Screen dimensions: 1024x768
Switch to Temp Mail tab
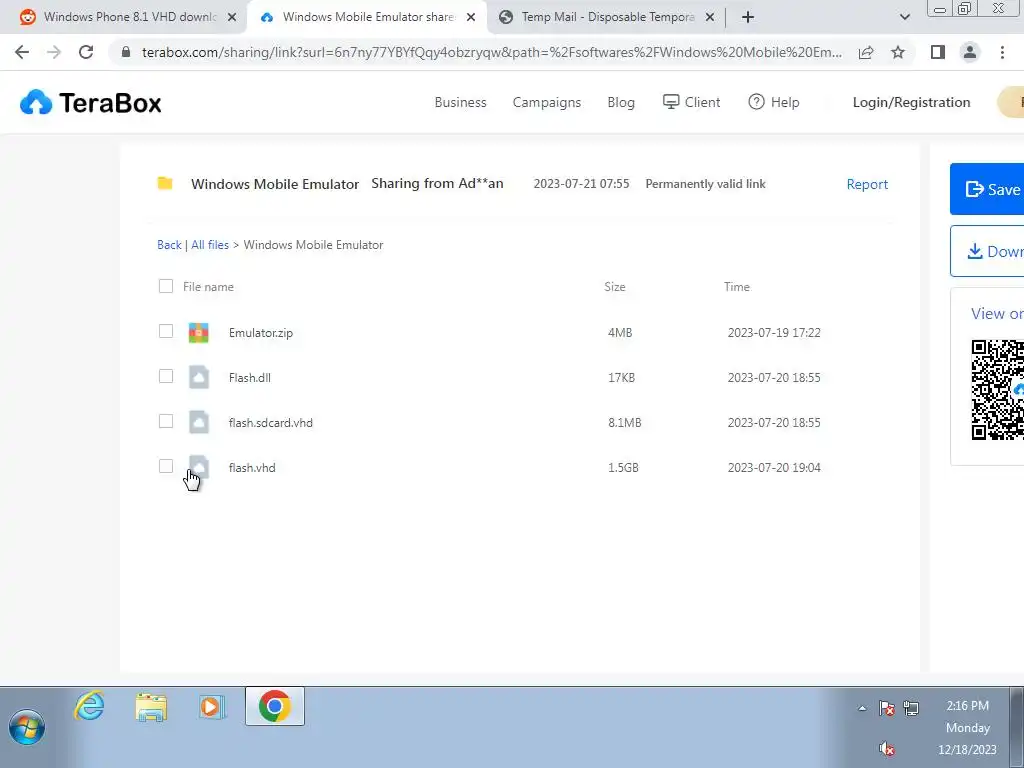(x=607, y=18)
